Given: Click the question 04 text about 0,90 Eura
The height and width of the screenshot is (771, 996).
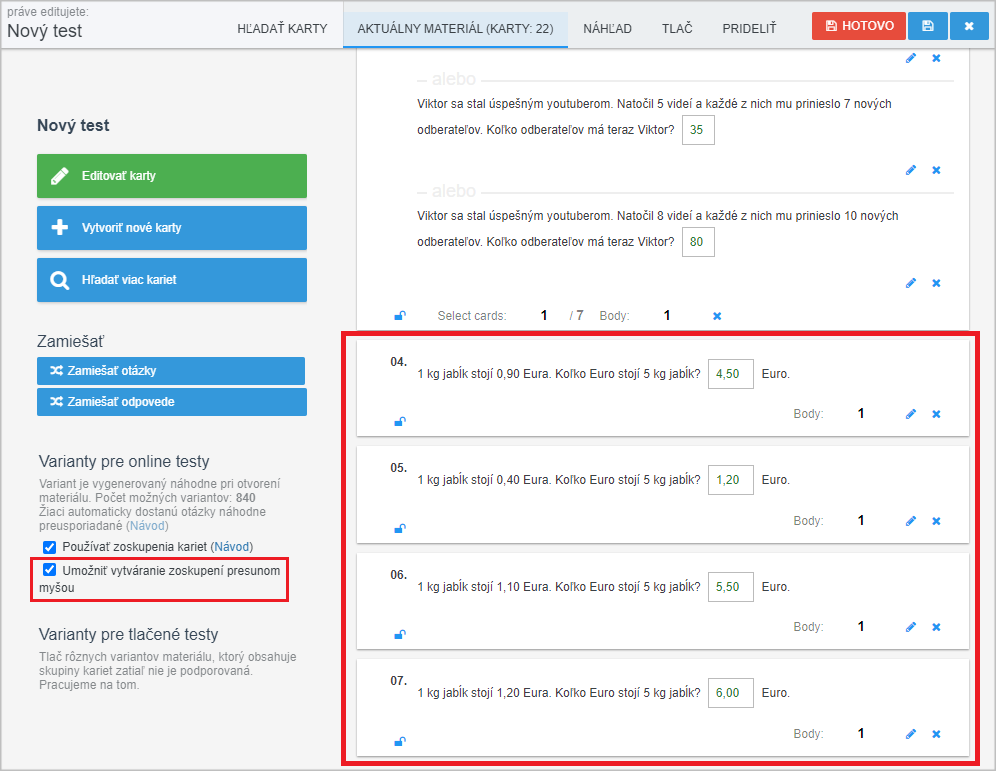Looking at the screenshot, I should click(559, 374).
